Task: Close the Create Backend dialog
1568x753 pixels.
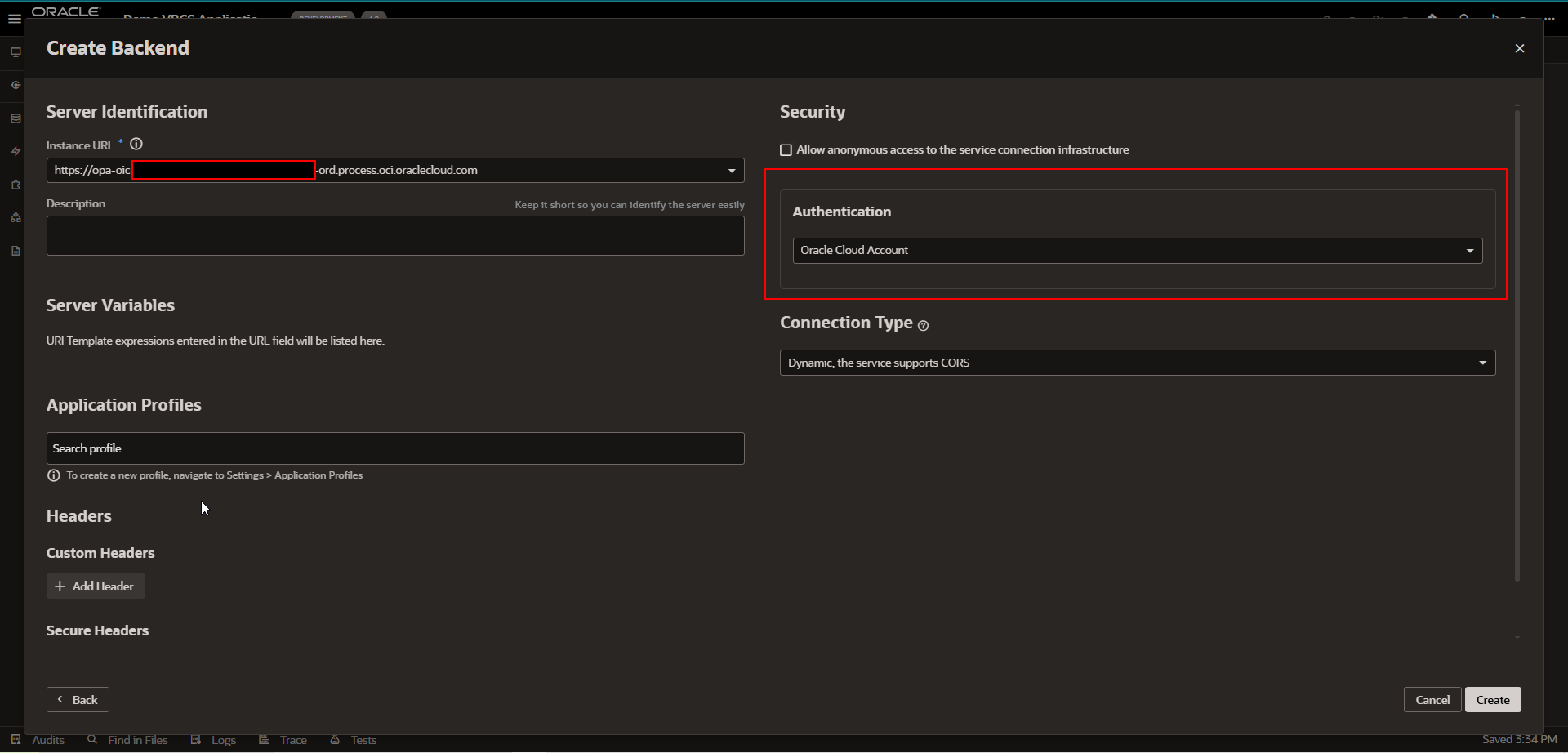Action: 1519,48
